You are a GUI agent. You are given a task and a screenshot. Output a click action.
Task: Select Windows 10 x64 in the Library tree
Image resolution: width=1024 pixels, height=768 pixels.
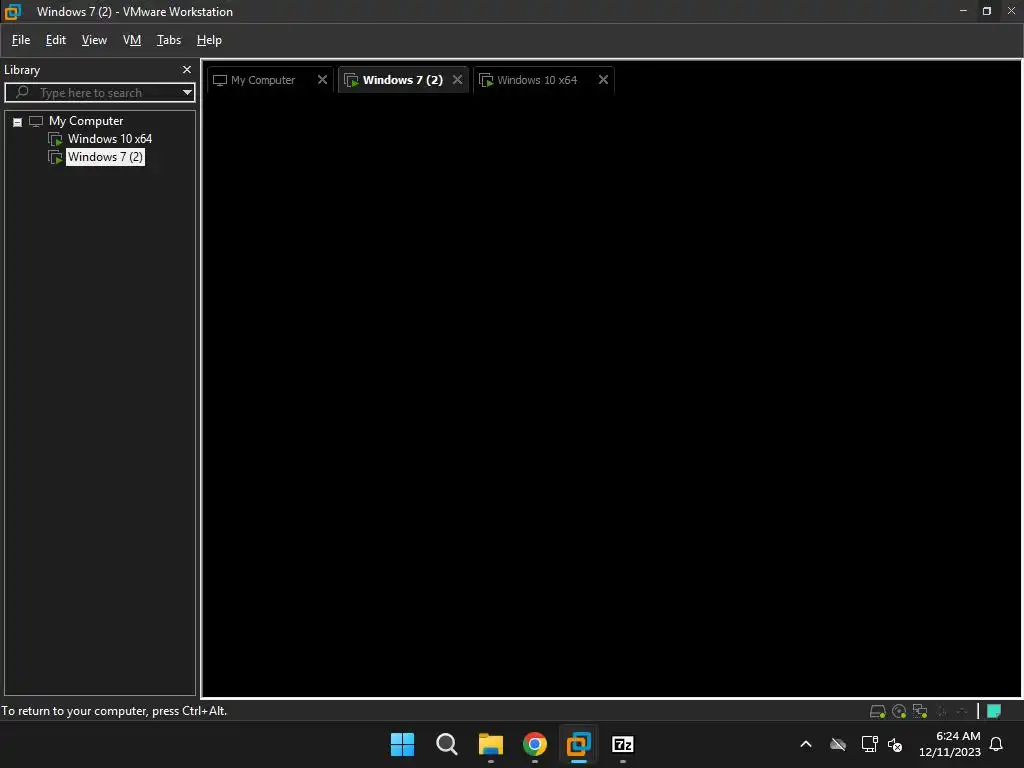(110, 138)
